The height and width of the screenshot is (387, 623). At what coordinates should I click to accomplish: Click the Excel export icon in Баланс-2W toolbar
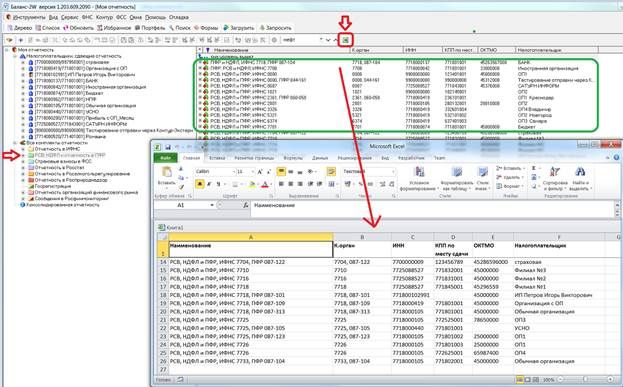346,40
